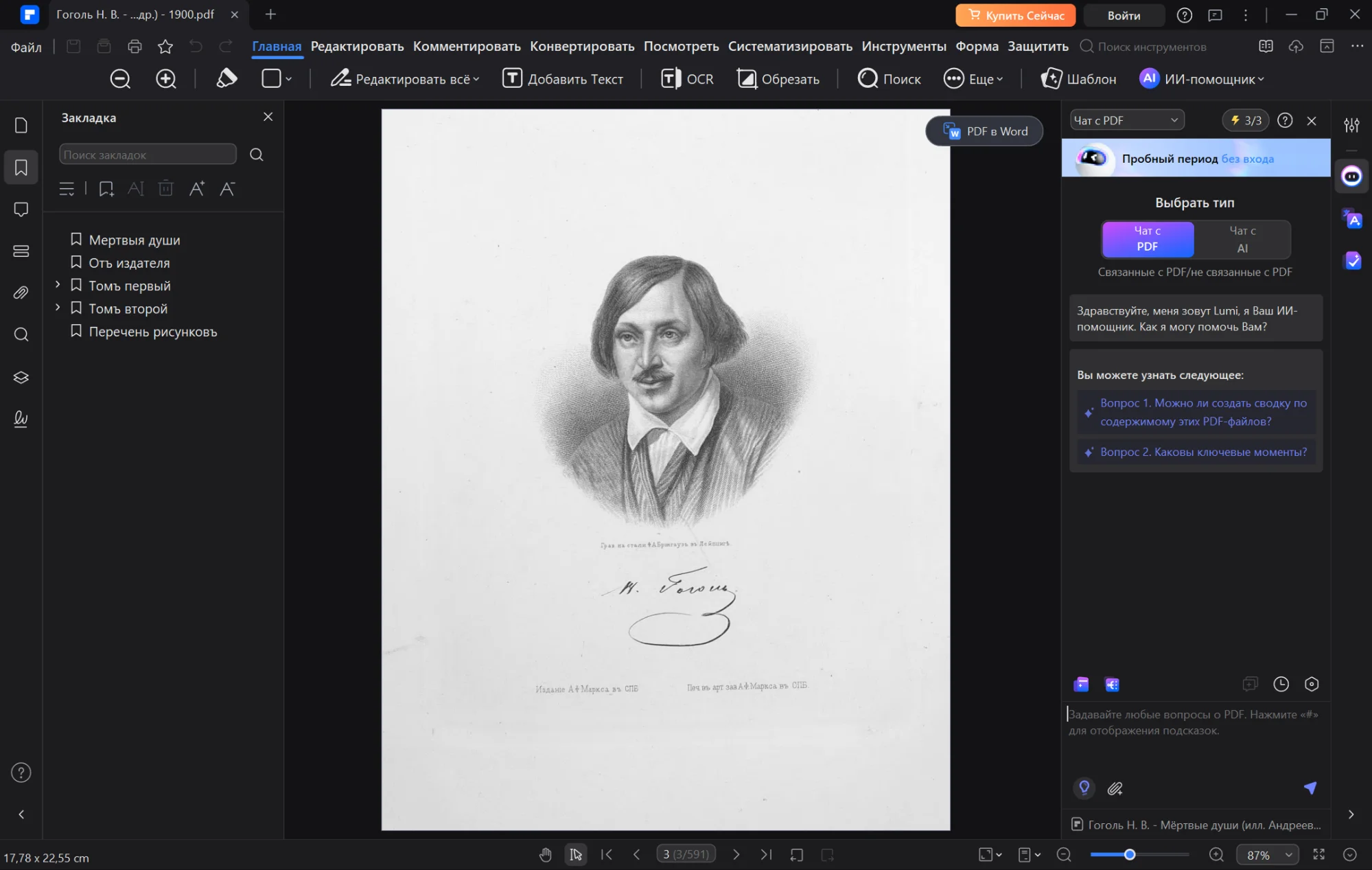The height and width of the screenshot is (870, 1372).
Task: Select the Чат с PDF mode toggle
Action: (x=1148, y=239)
